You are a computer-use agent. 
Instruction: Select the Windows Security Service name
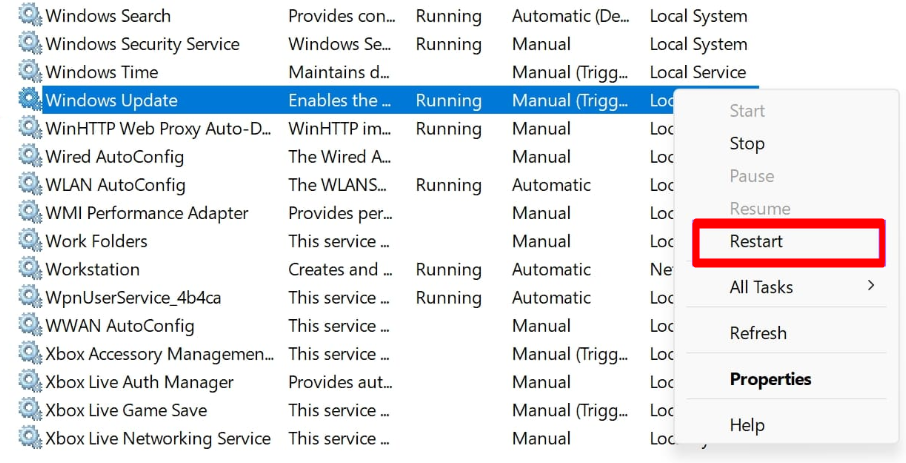point(143,44)
